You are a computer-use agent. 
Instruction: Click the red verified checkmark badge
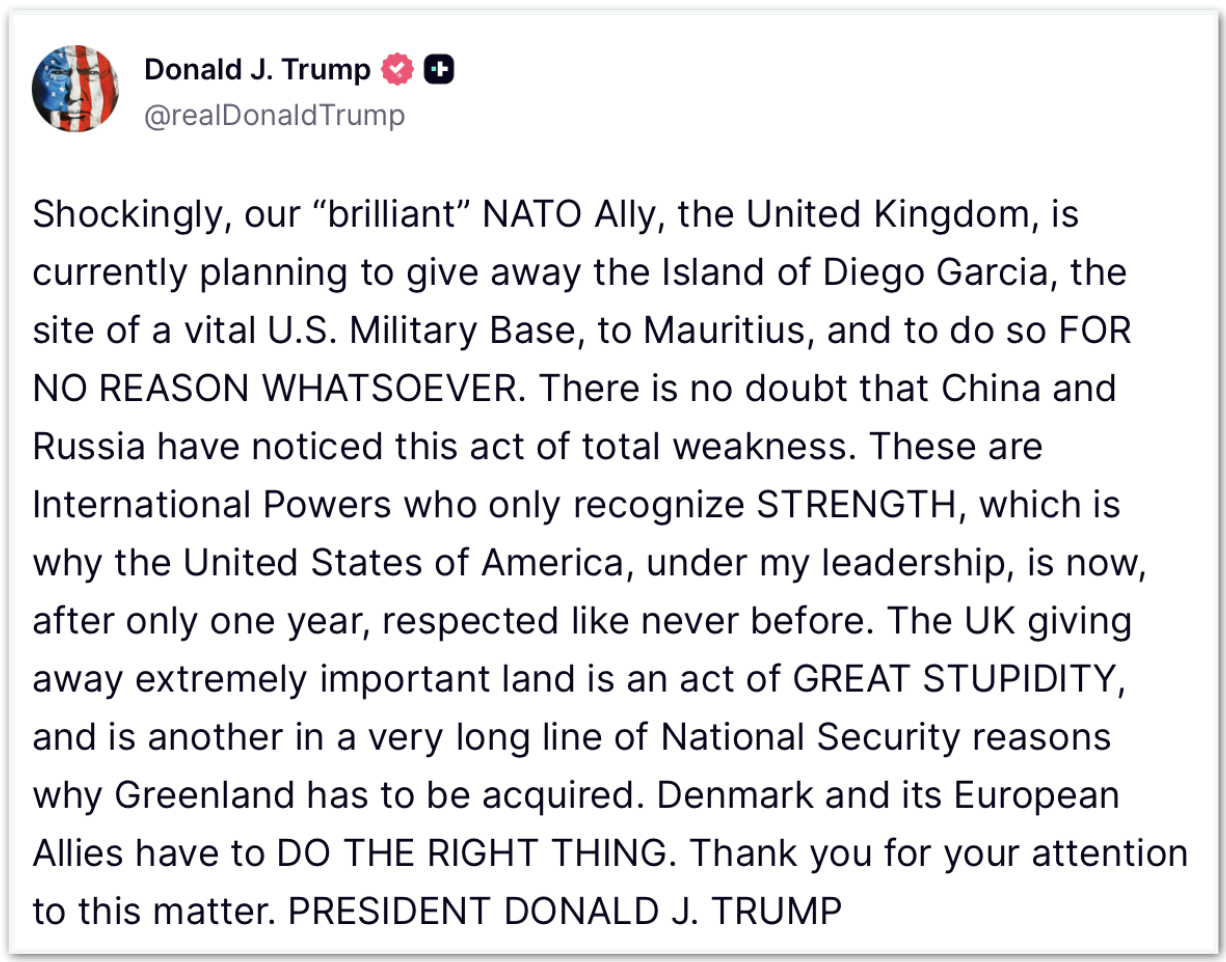pyautogui.click(x=398, y=70)
